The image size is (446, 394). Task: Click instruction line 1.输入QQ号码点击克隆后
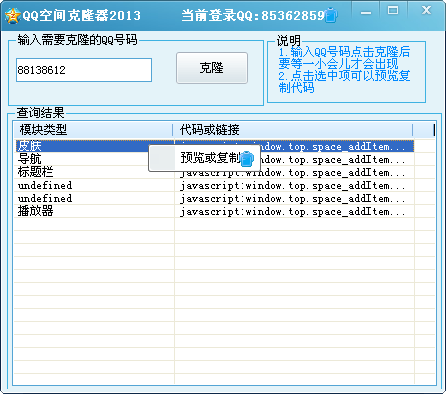pos(344,52)
